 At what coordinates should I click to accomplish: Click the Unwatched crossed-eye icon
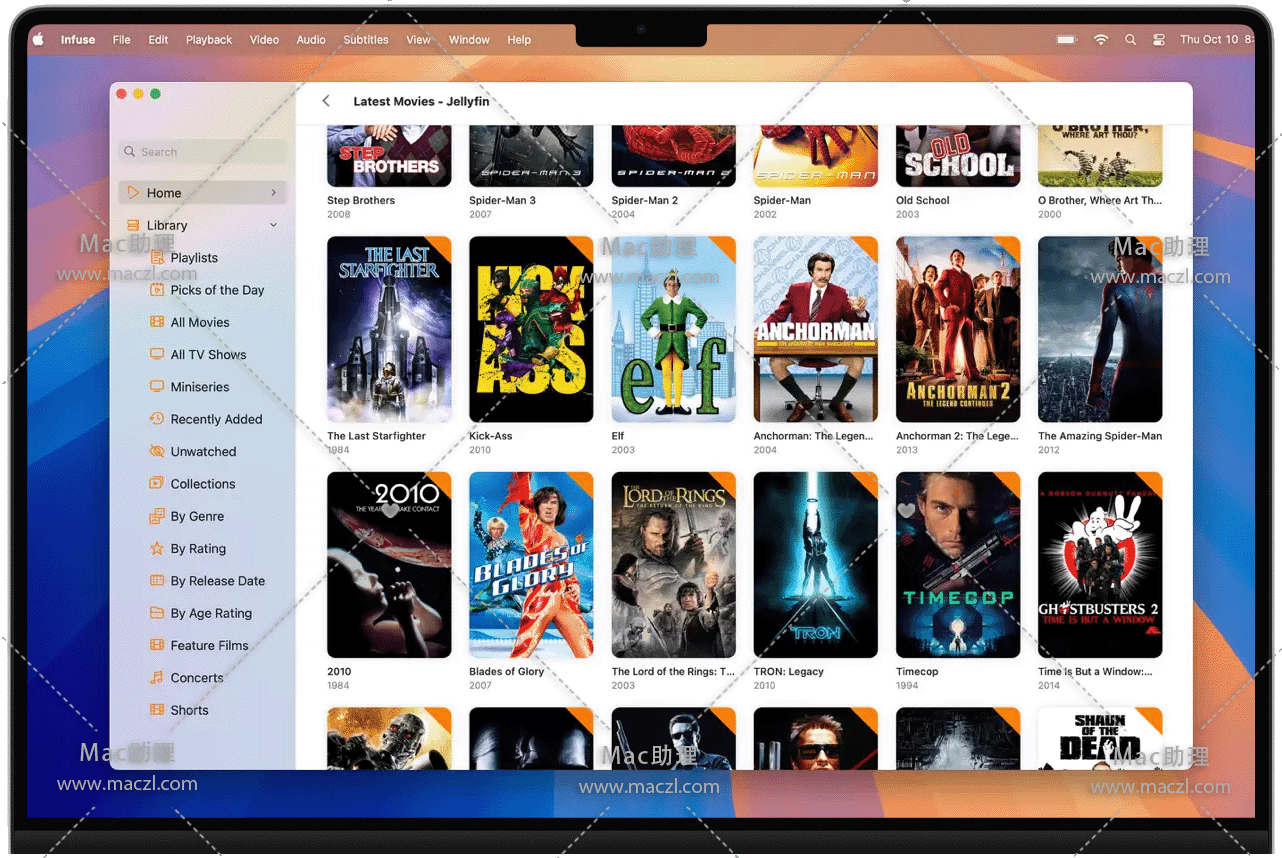[x=156, y=451]
